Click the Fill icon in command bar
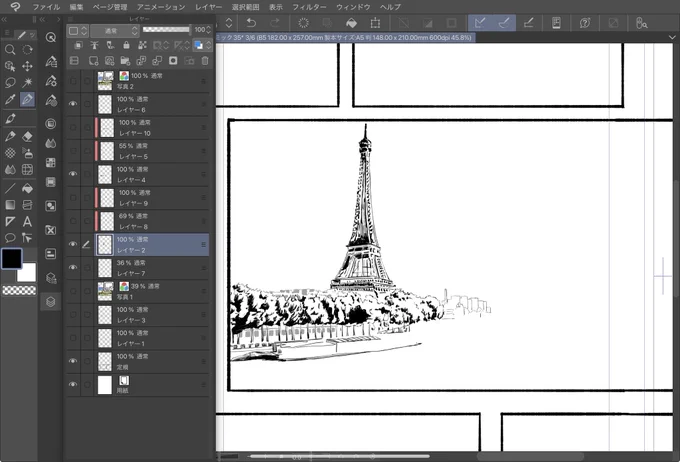The width and height of the screenshot is (680, 462). click(351, 23)
